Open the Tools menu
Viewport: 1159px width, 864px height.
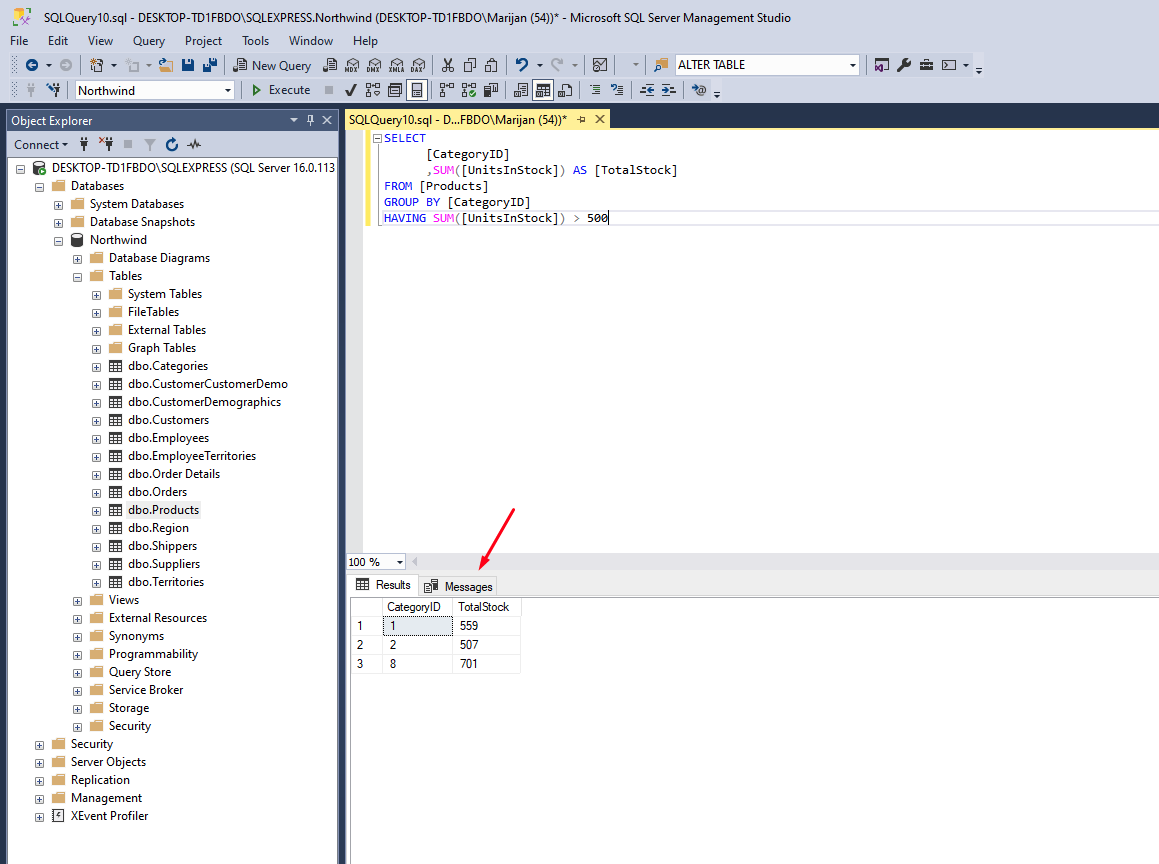[x=256, y=41]
